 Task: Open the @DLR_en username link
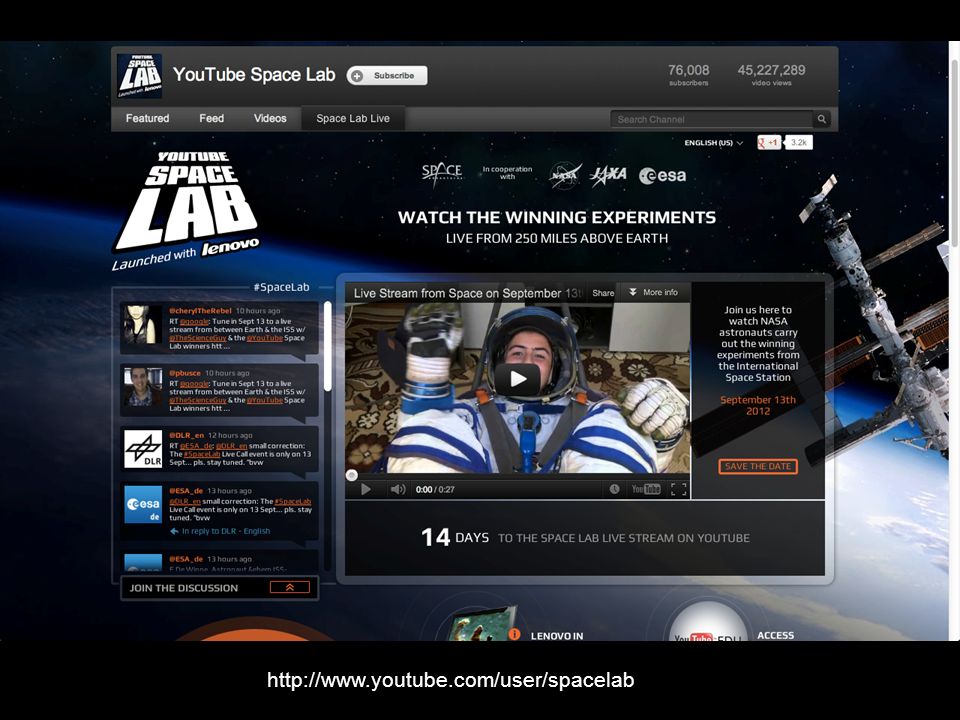click(x=186, y=435)
